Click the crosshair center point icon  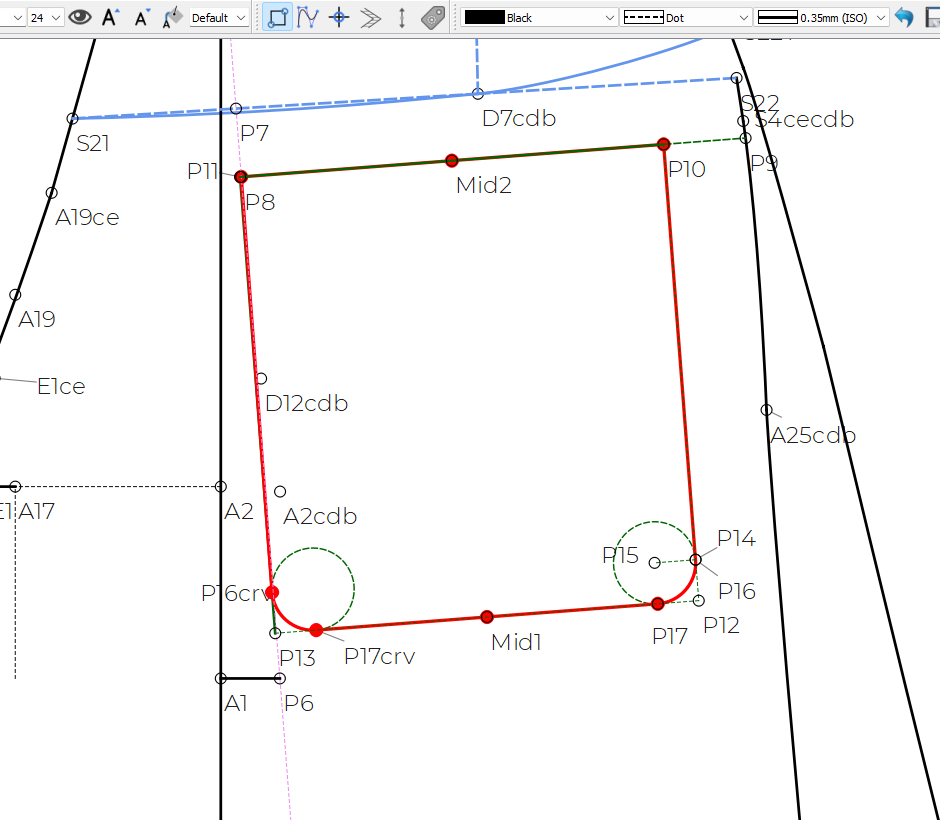click(340, 17)
